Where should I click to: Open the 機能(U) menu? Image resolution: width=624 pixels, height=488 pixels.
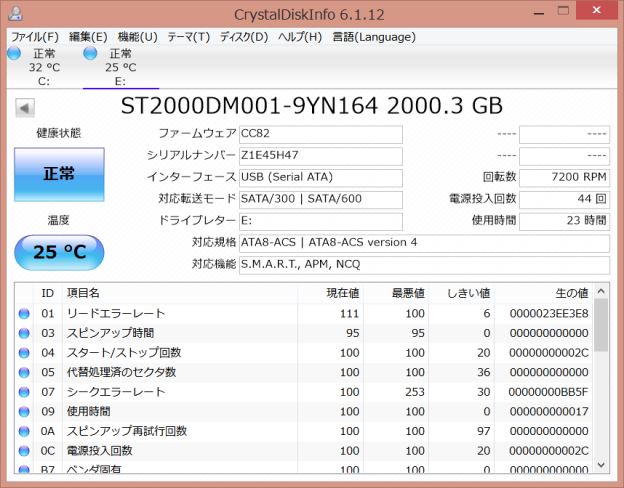tap(137, 37)
